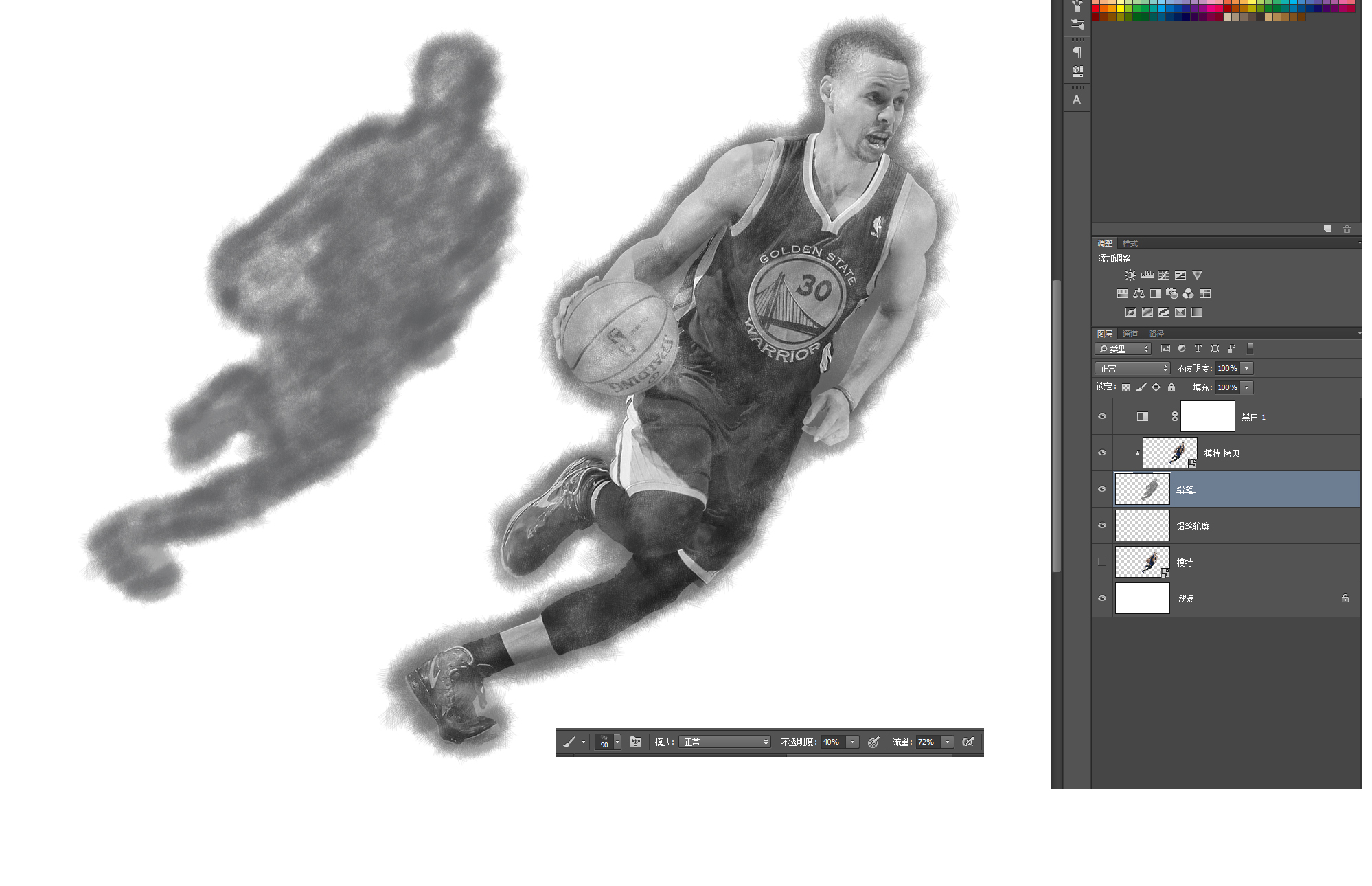Image resolution: width=1372 pixels, height=886 pixels.
Task: Lock image pixels with brush icon
Action: point(1141,388)
